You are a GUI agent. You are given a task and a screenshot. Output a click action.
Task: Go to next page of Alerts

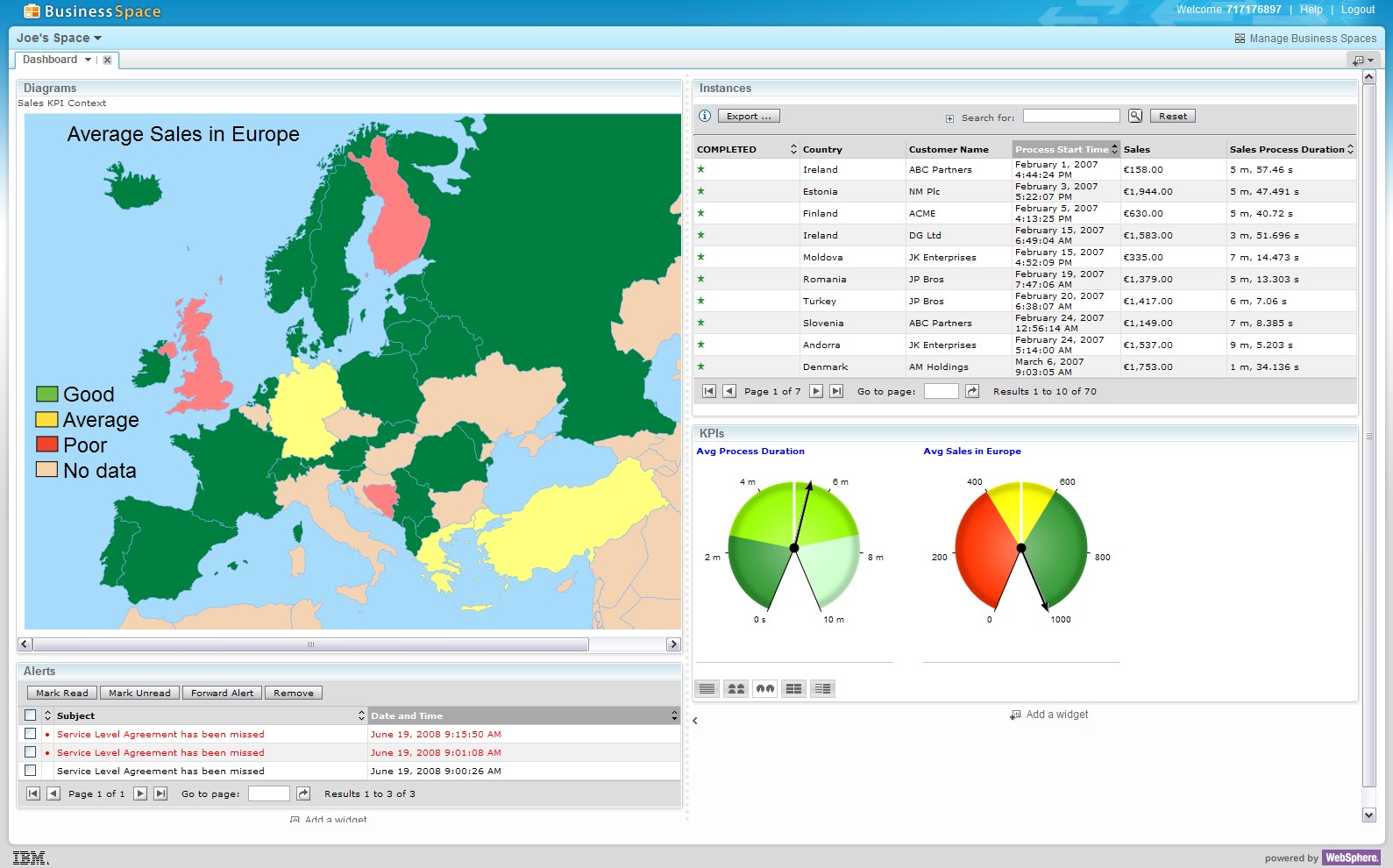click(140, 793)
